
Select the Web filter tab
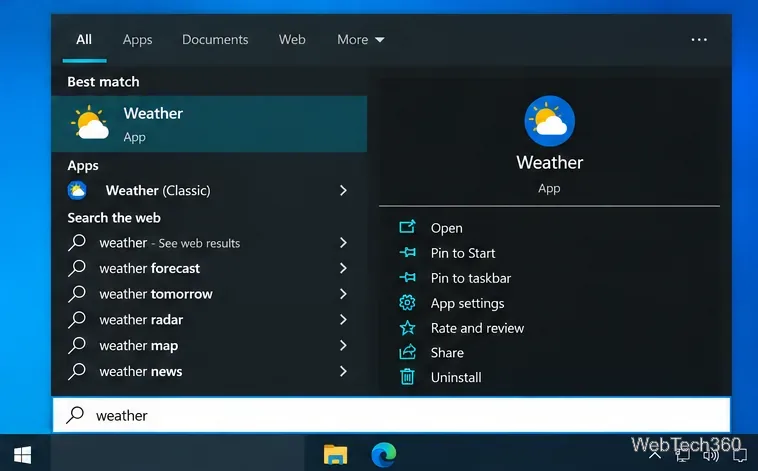coord(292,40)
